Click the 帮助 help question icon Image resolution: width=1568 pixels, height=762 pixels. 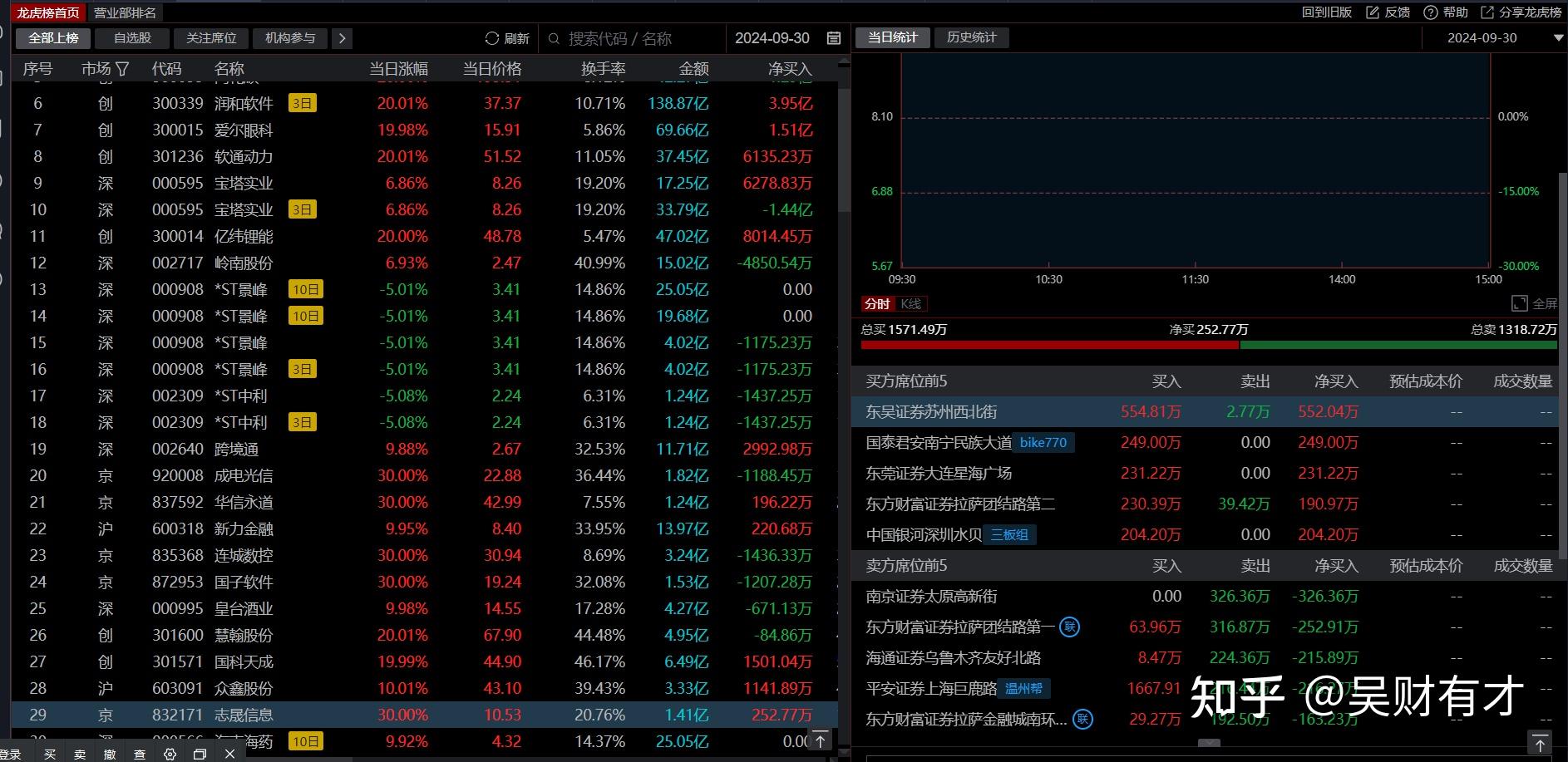pyautogui.click(x=1430, y=12)
